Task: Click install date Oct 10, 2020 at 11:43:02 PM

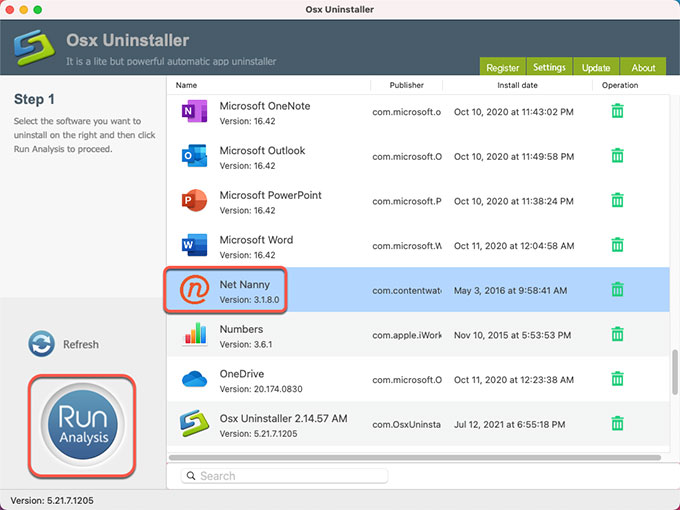Action: pos(514,112)
